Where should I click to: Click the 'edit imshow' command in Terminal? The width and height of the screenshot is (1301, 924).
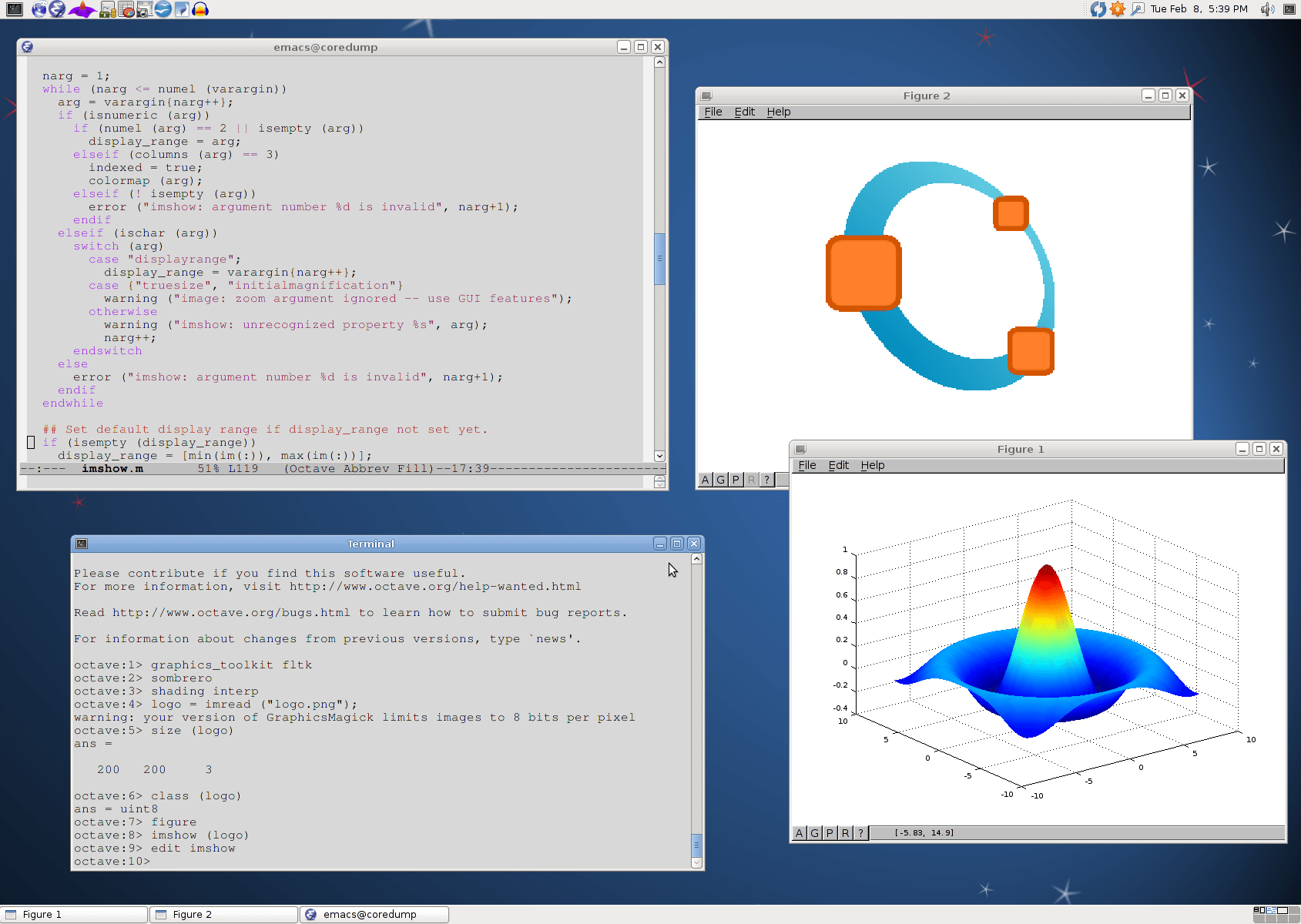[193, 849]
